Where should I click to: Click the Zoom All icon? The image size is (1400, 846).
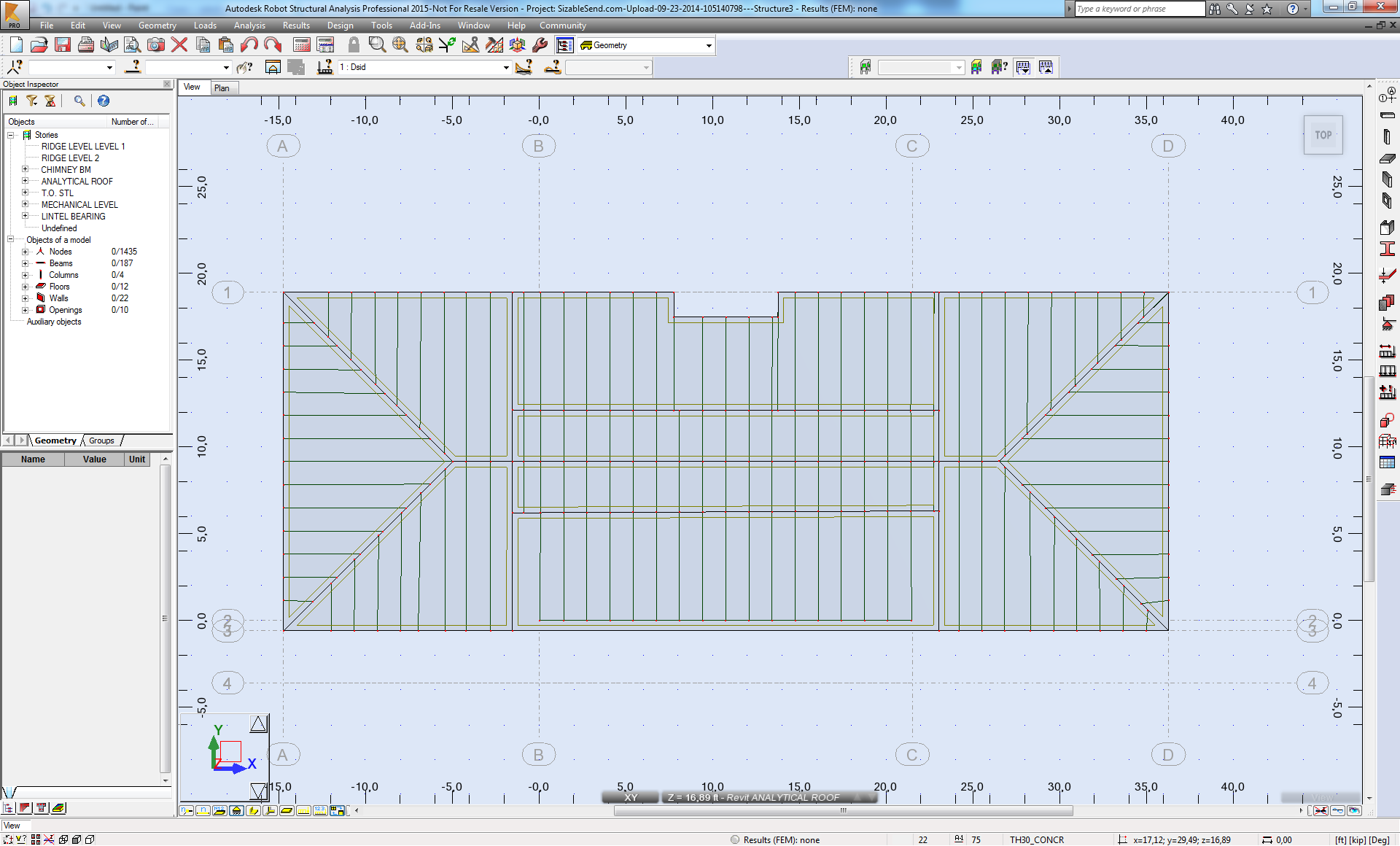[x=400, y=45]
